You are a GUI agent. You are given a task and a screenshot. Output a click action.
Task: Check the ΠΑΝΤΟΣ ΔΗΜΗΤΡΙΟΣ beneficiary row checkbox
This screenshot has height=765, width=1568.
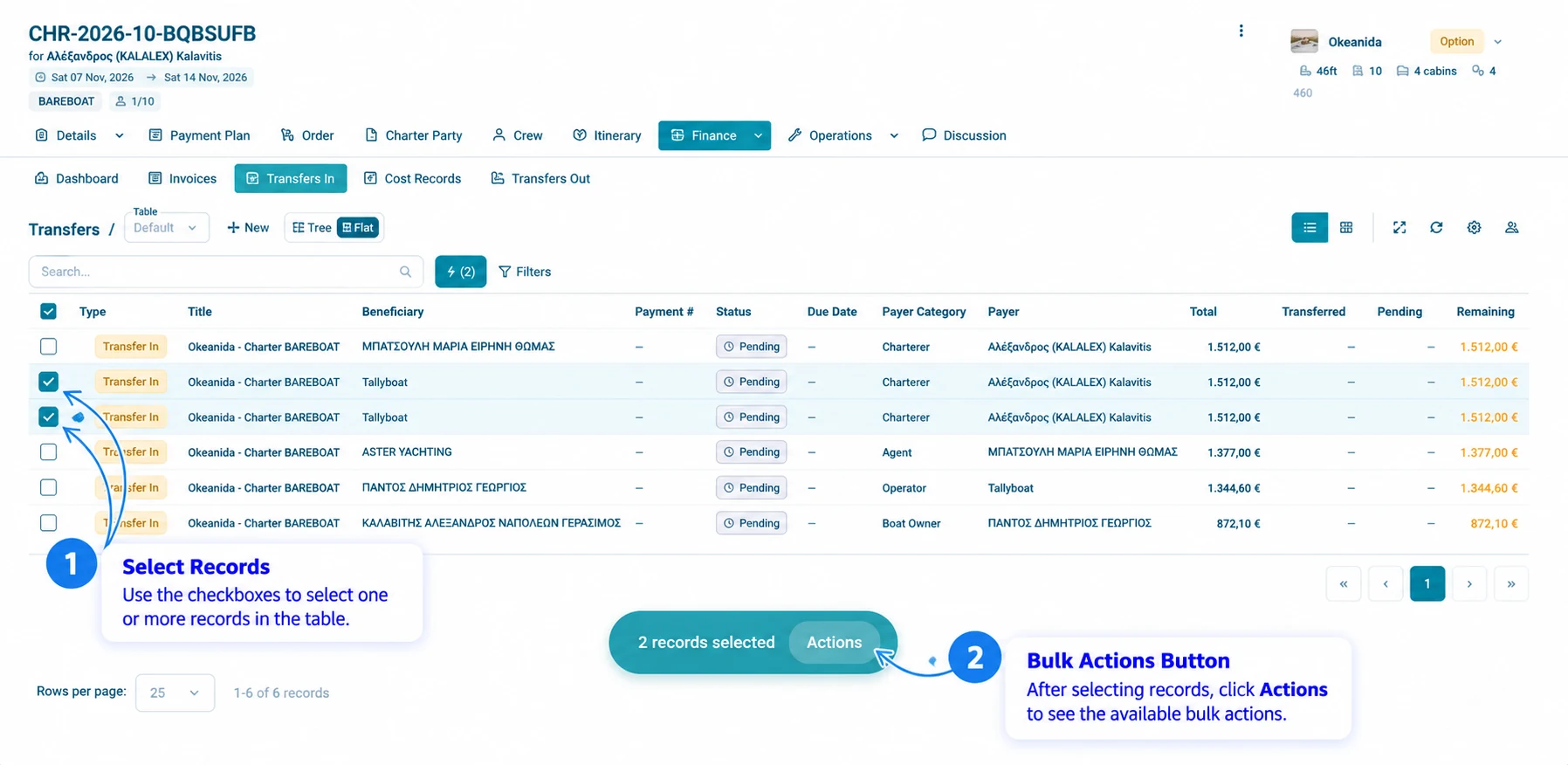pyautogui.click(x=48, y=487)
